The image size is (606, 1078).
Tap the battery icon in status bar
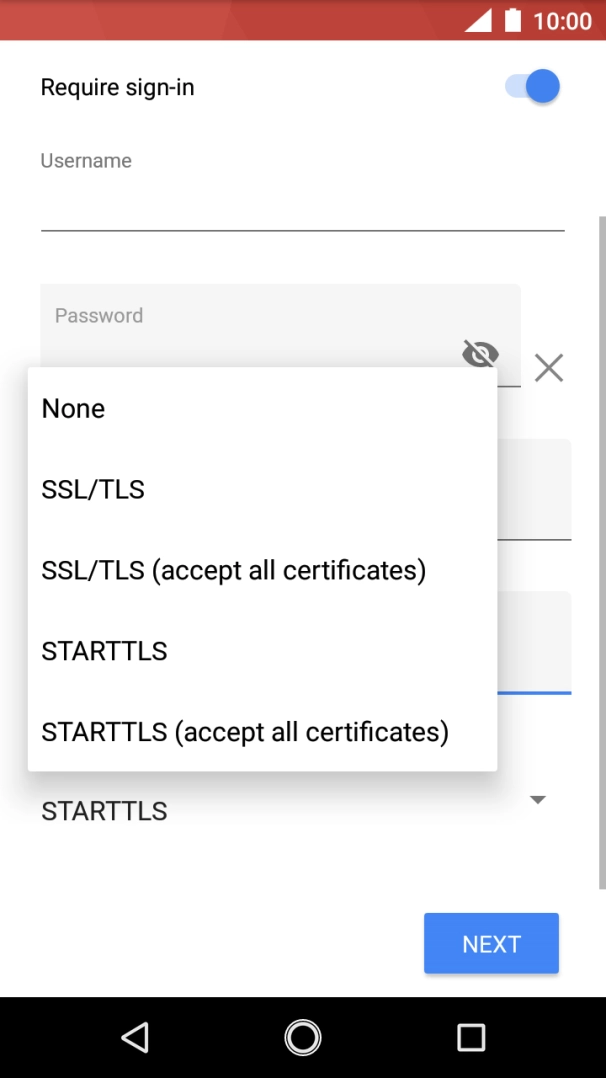coord(513,20)
